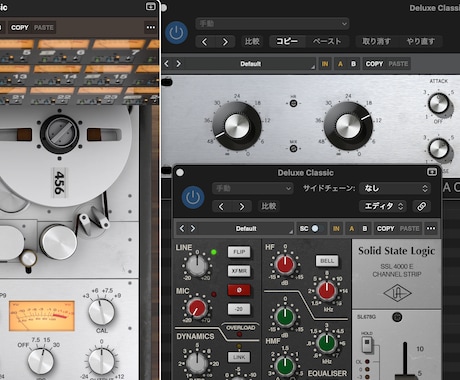Image resolution: width=460 pixels, height=380 pixels.
Task: Open the 手動 preset dropdown in SSL window
Action: 252,188
